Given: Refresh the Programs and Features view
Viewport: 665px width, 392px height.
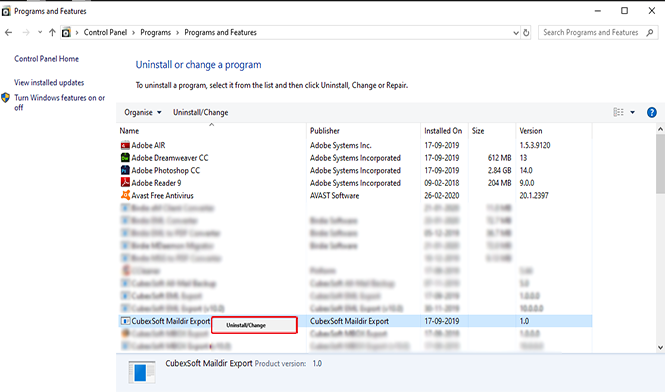Looking at the screenshot, I should point(526,33).
